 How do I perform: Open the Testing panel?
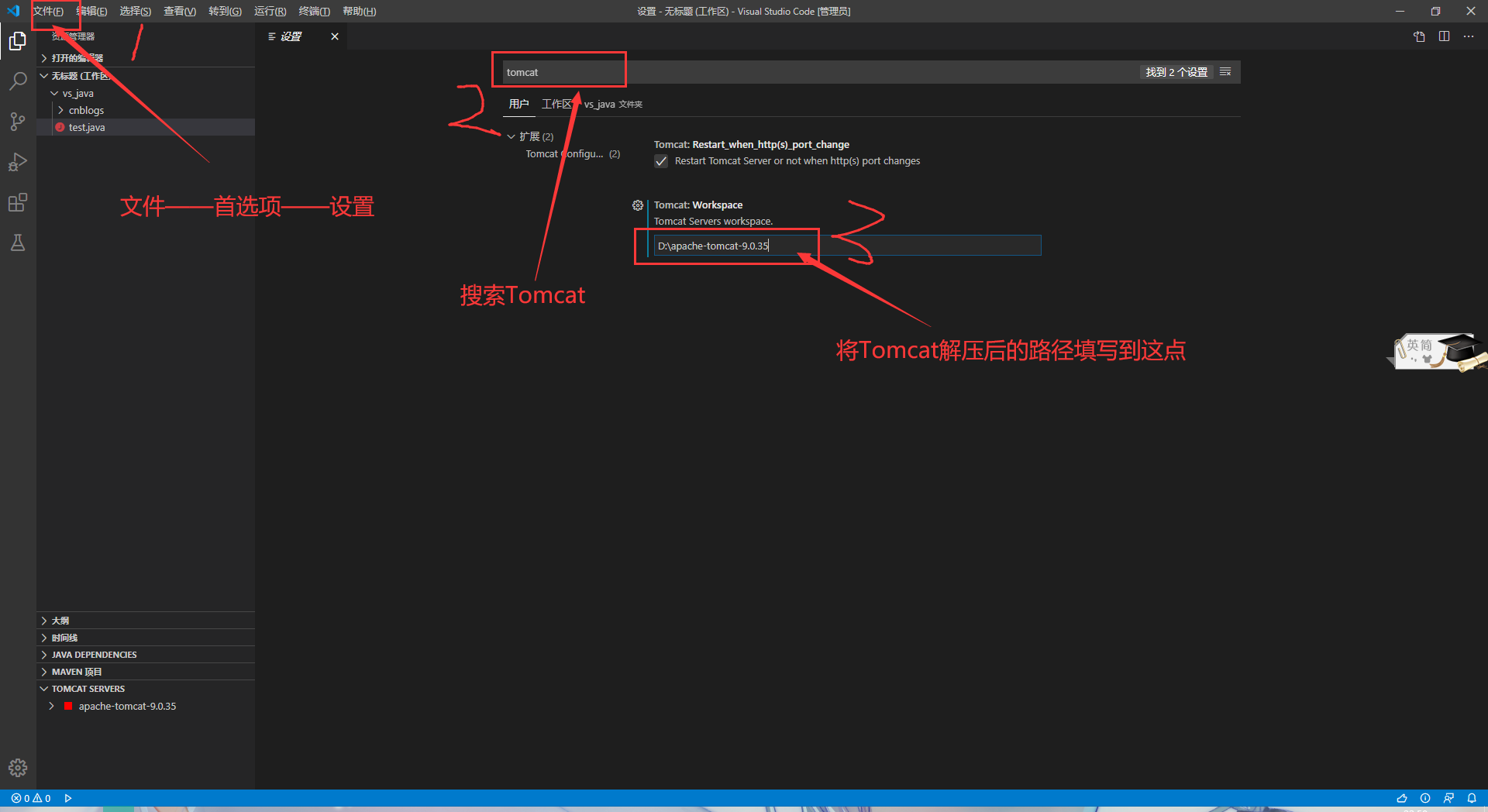pyautogui.click(x=17, y=243)
